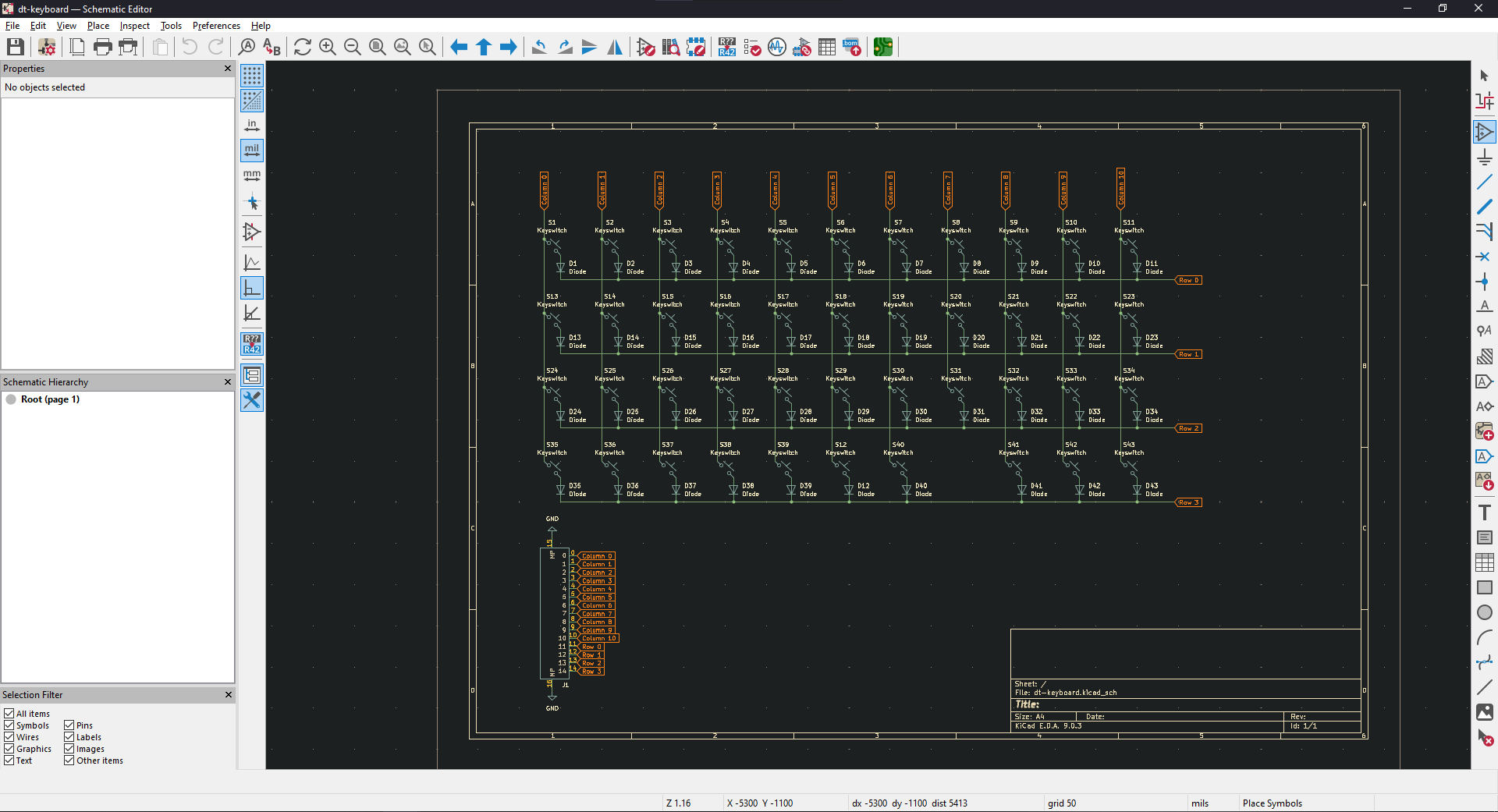The image size is (1498, 812).
Task: Toggle the Images selection filter checkbox
Action: pos(69,748)
